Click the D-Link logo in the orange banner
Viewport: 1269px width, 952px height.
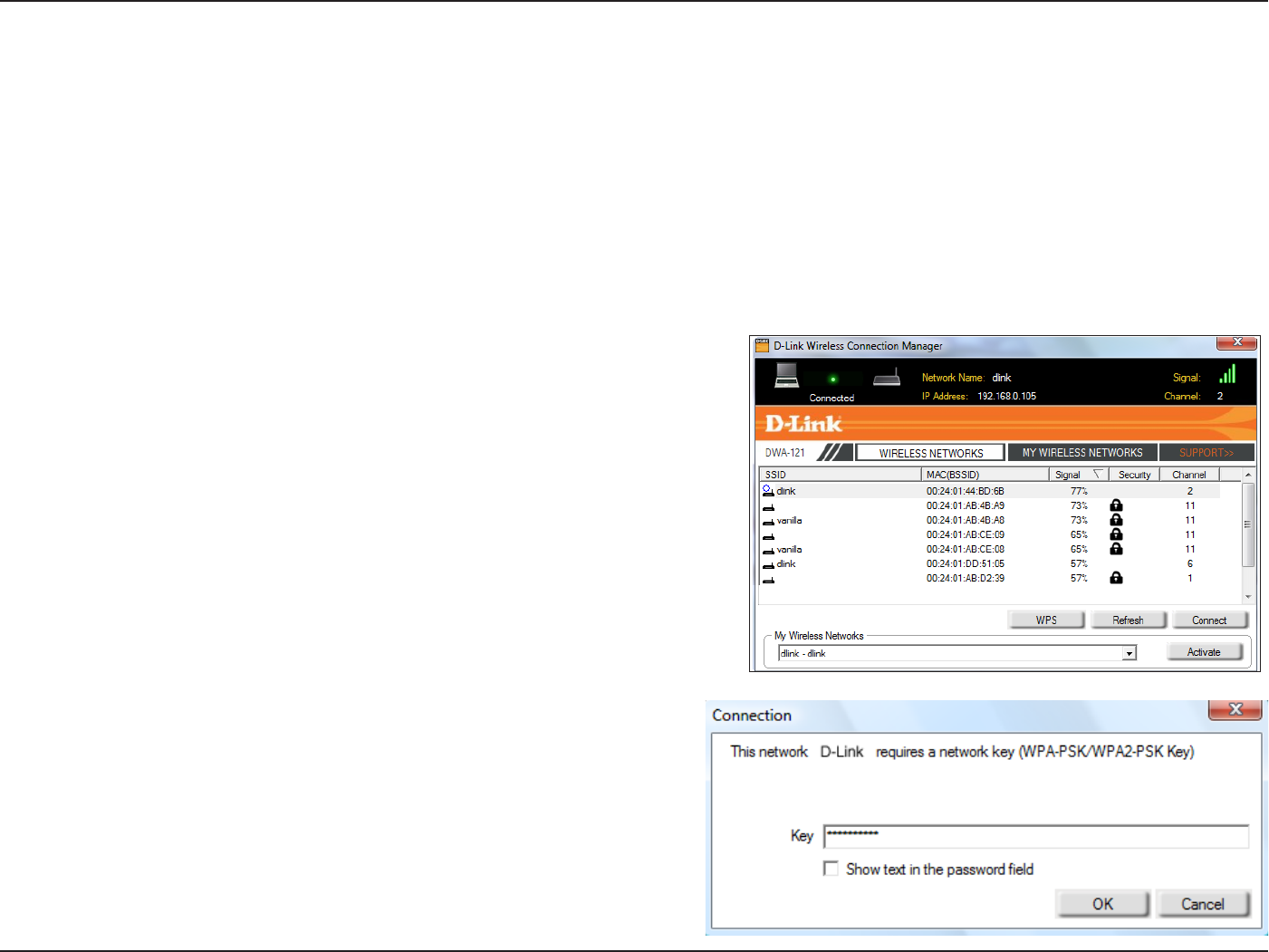(x=803, y=424)
